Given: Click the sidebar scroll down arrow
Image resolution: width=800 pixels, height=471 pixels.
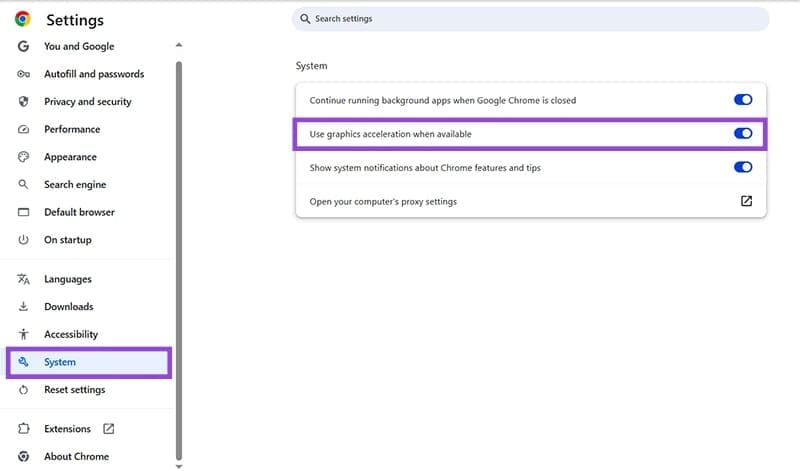Looking at the screenshot, I should [x=179, y=465].
